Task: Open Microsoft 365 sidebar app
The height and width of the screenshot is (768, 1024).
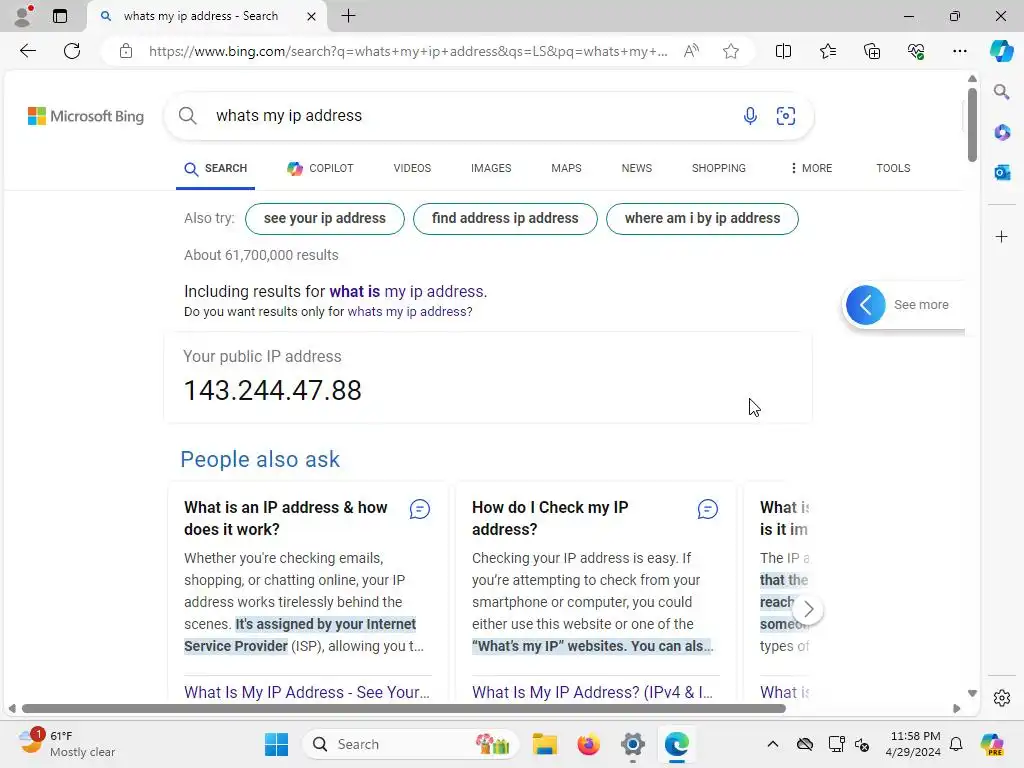Action: coord(1002,133)
